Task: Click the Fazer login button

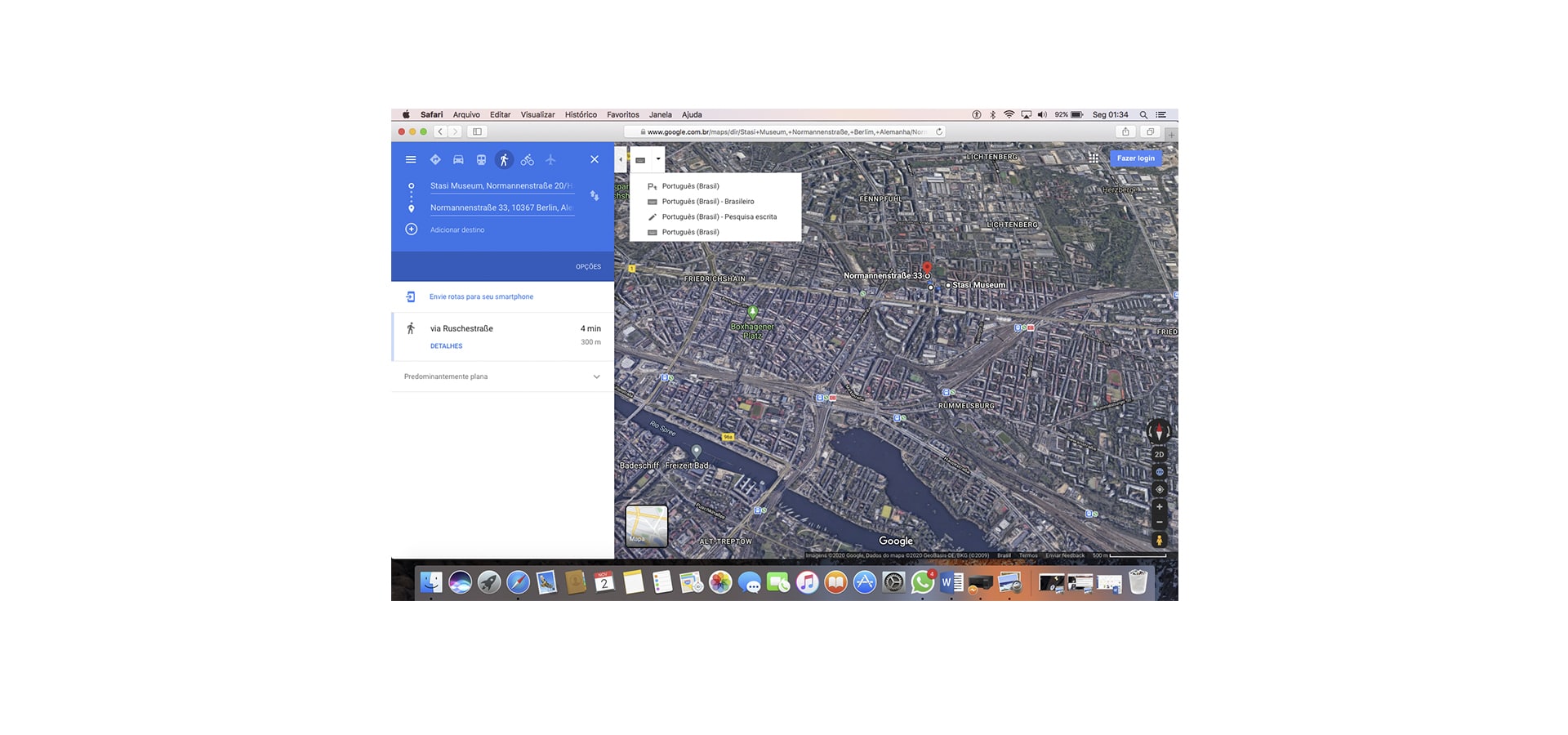Action: (1135, 158)
